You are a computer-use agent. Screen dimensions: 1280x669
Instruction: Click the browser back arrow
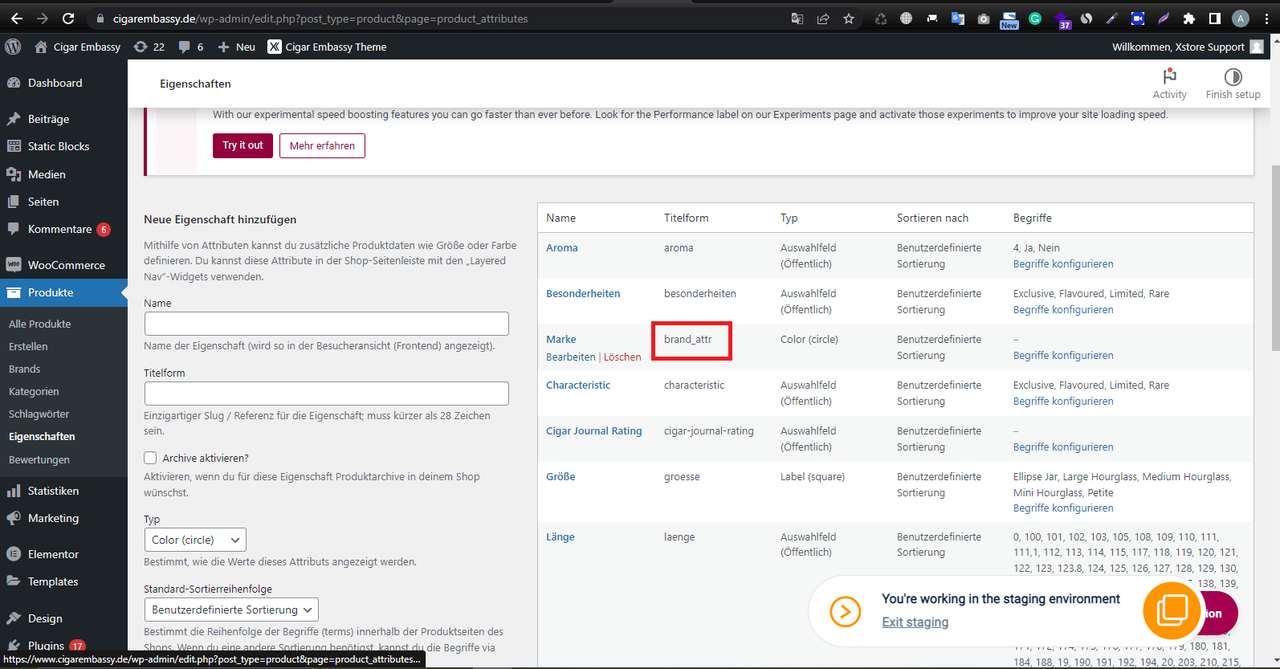(17, 18)
